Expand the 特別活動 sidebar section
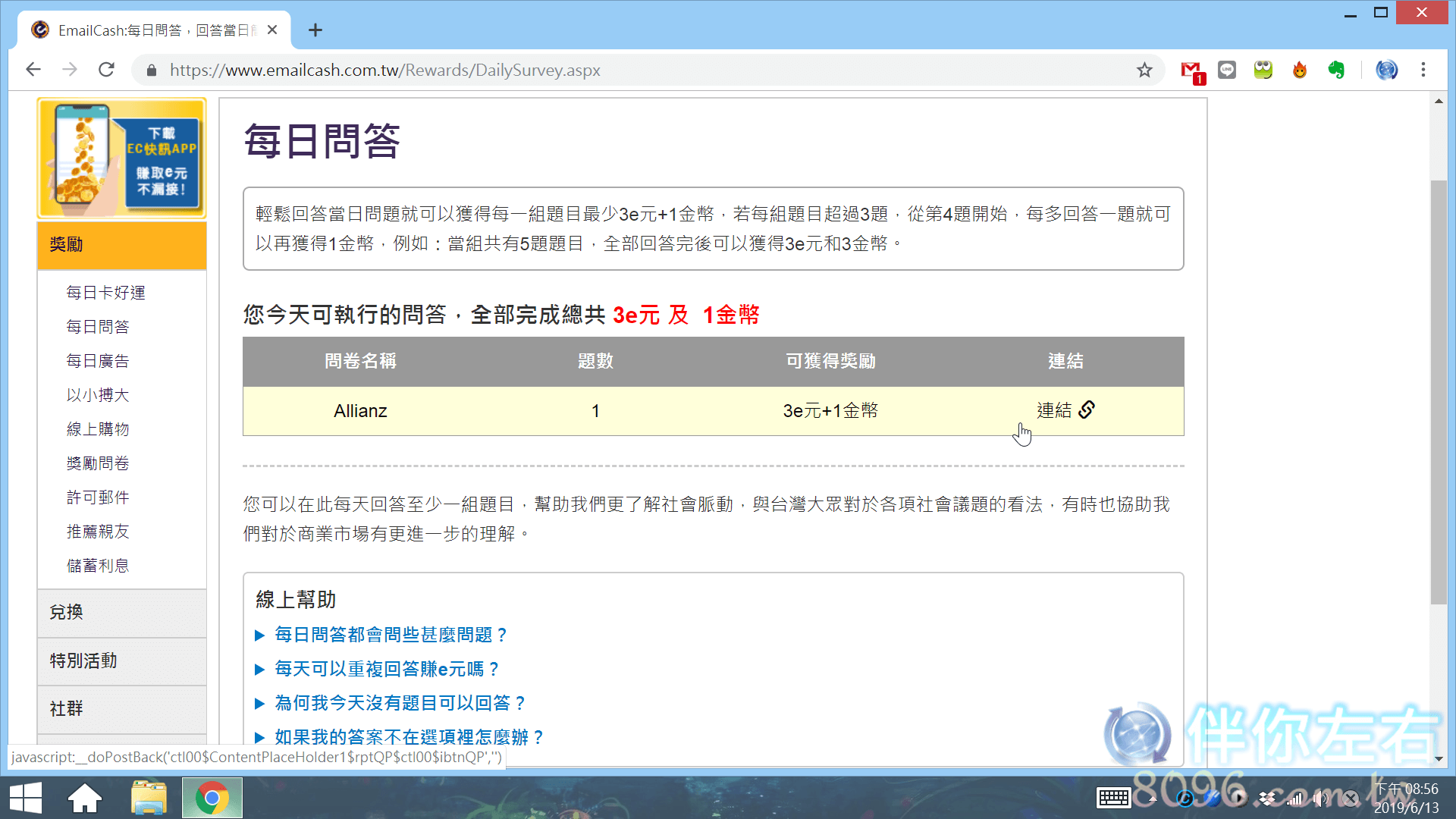This screenshot has width=1456, height=819. coord(122,661)
